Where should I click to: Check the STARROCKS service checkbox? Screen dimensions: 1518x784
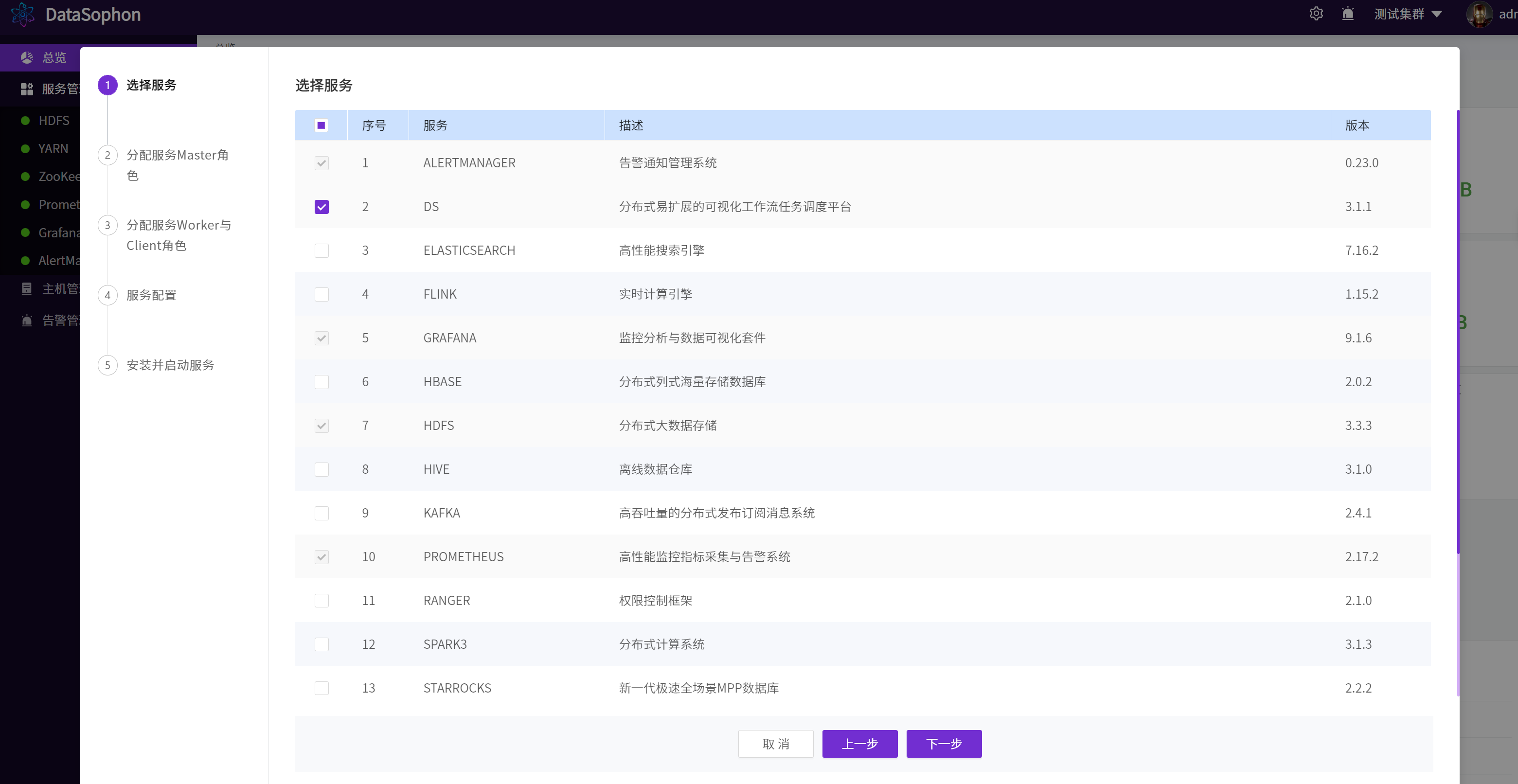(321, 688)
